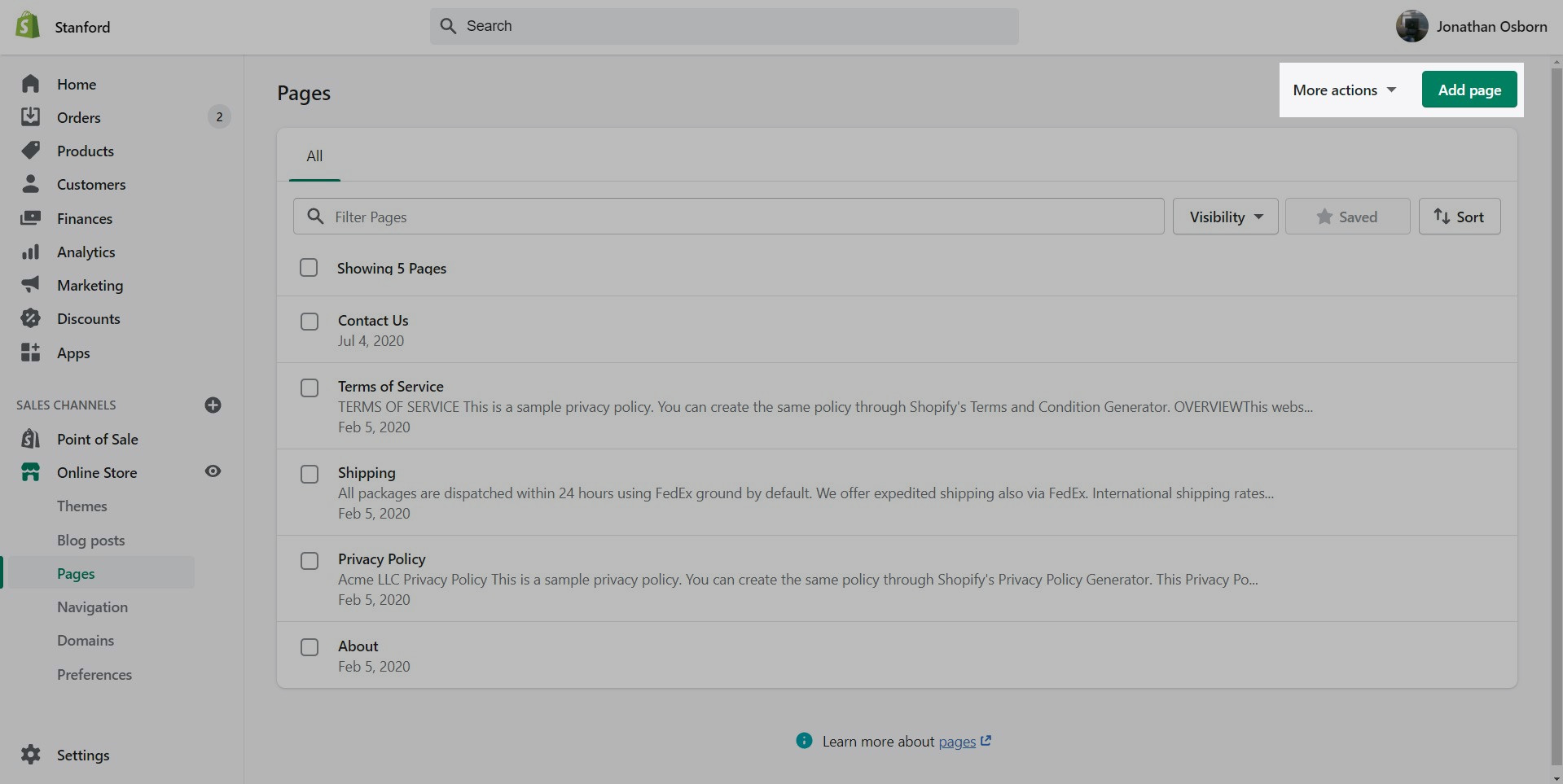Open the Sort options menu
This screenshot has width=1563, height=784.
click(1459, 217)
